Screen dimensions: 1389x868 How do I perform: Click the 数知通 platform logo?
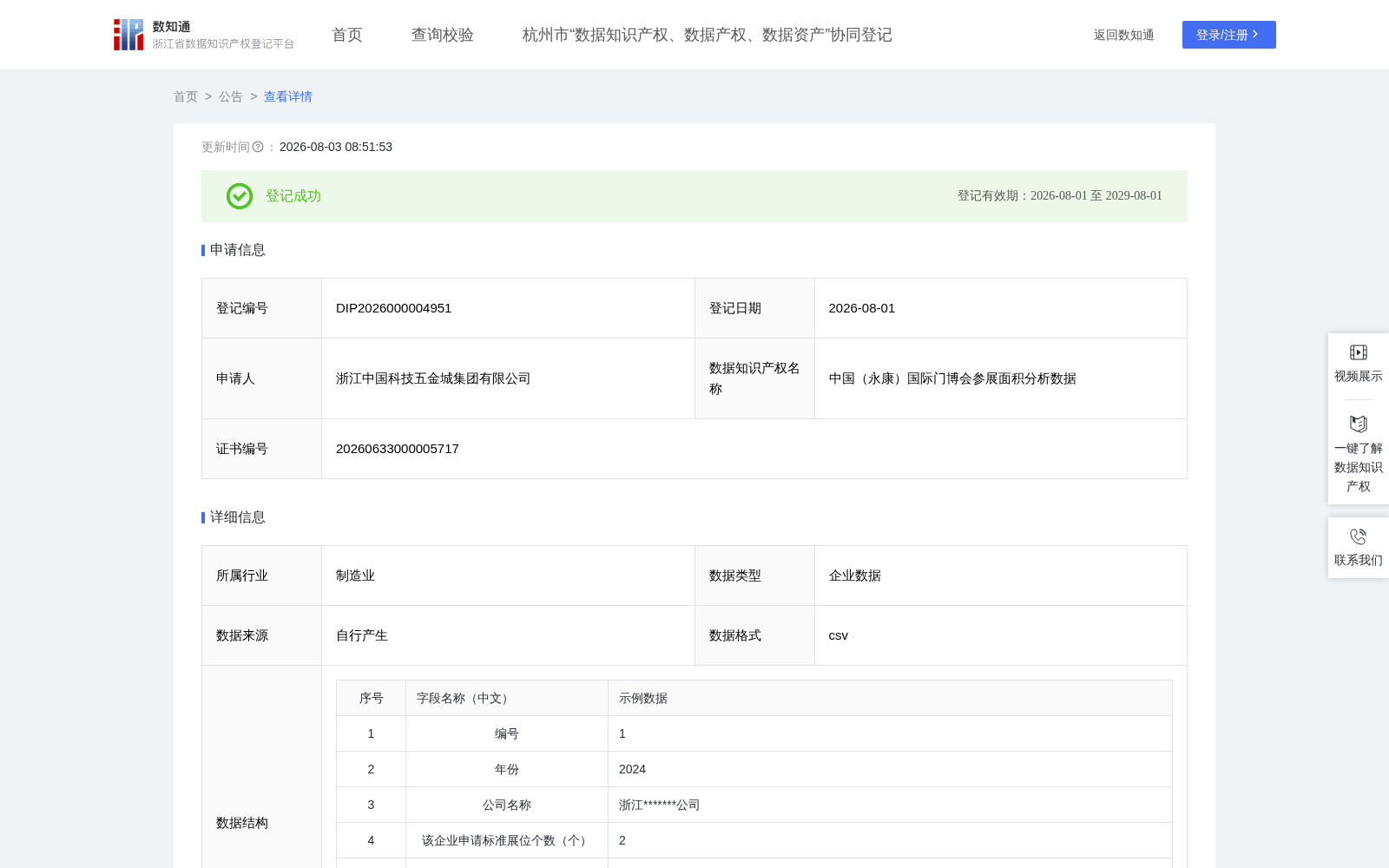point(203,35)
